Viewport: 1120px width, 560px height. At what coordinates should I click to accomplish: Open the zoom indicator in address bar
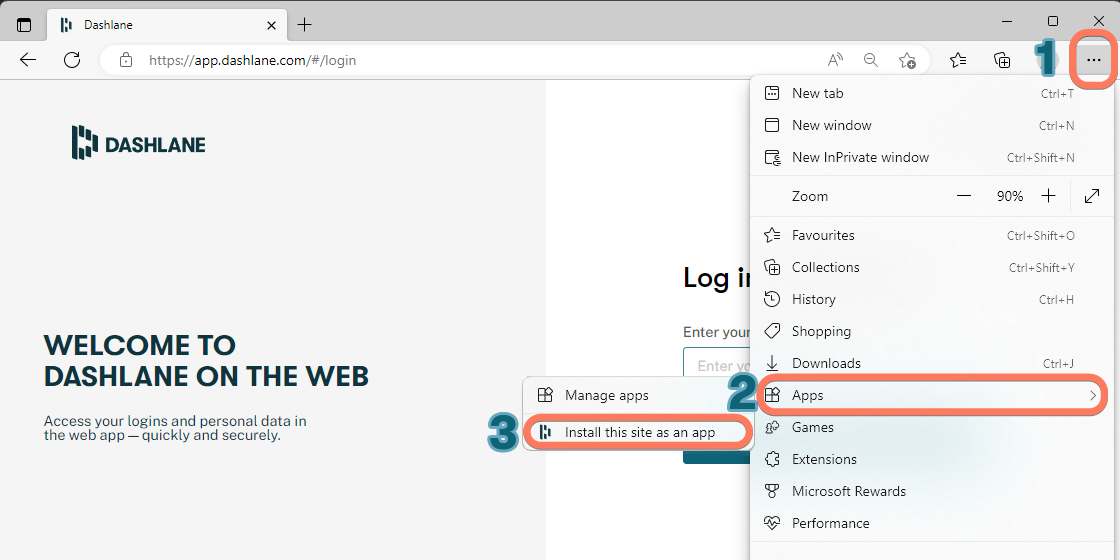(871, 60)
